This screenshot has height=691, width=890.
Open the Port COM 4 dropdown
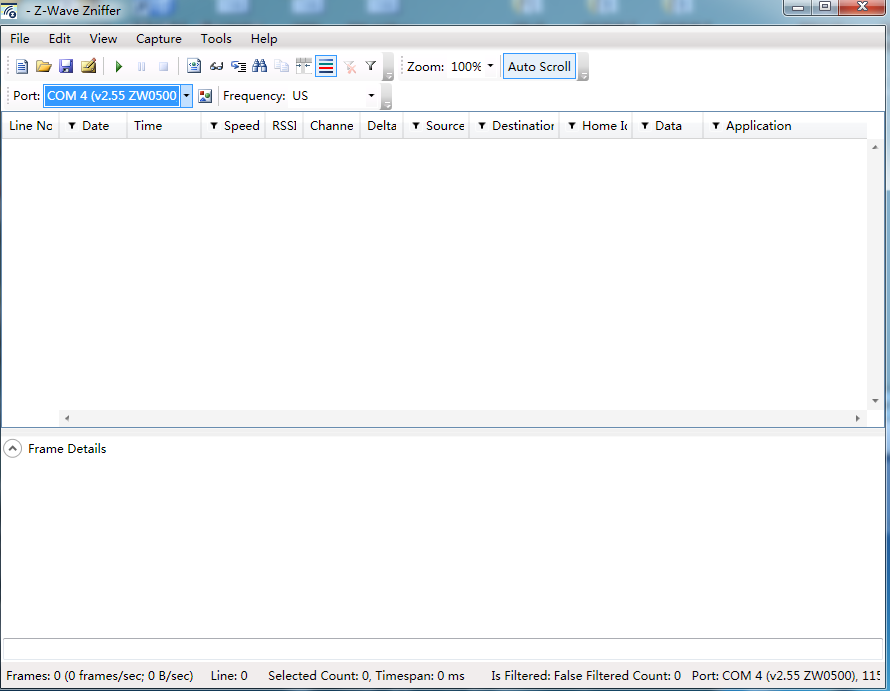[x=186, y=95]
